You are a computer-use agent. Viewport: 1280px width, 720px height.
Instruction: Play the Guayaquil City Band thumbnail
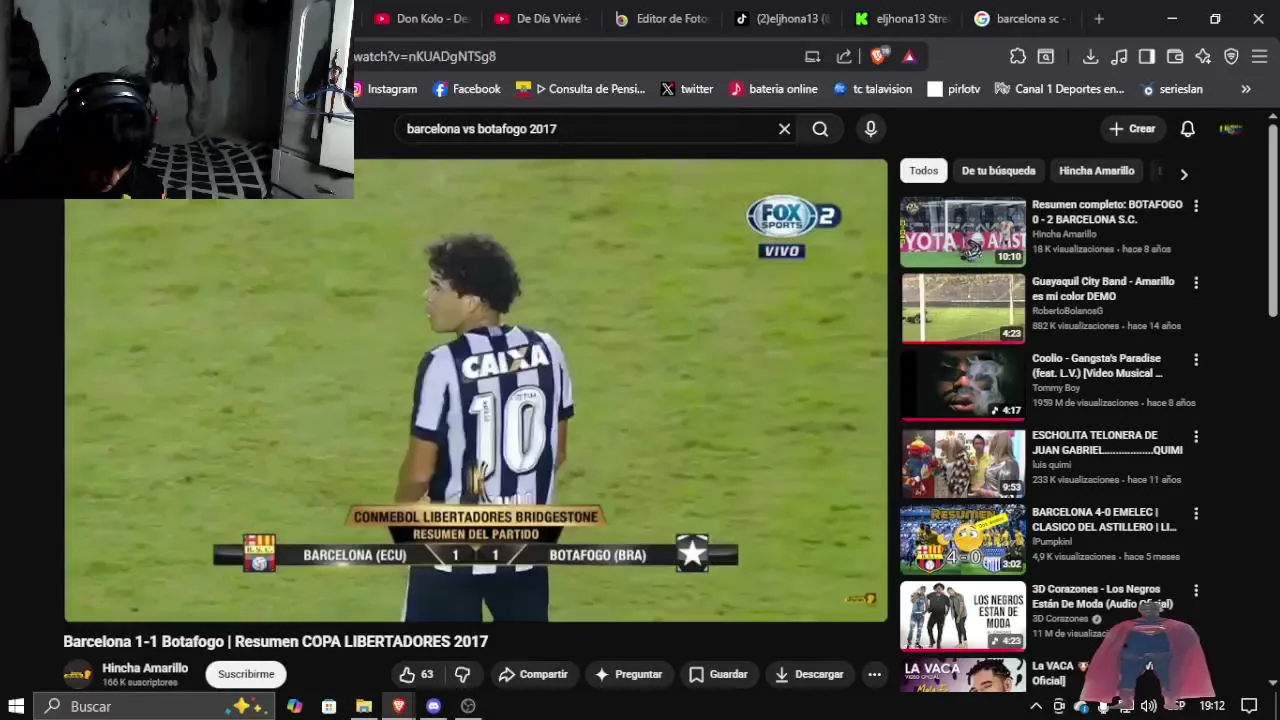pos(963,308)
